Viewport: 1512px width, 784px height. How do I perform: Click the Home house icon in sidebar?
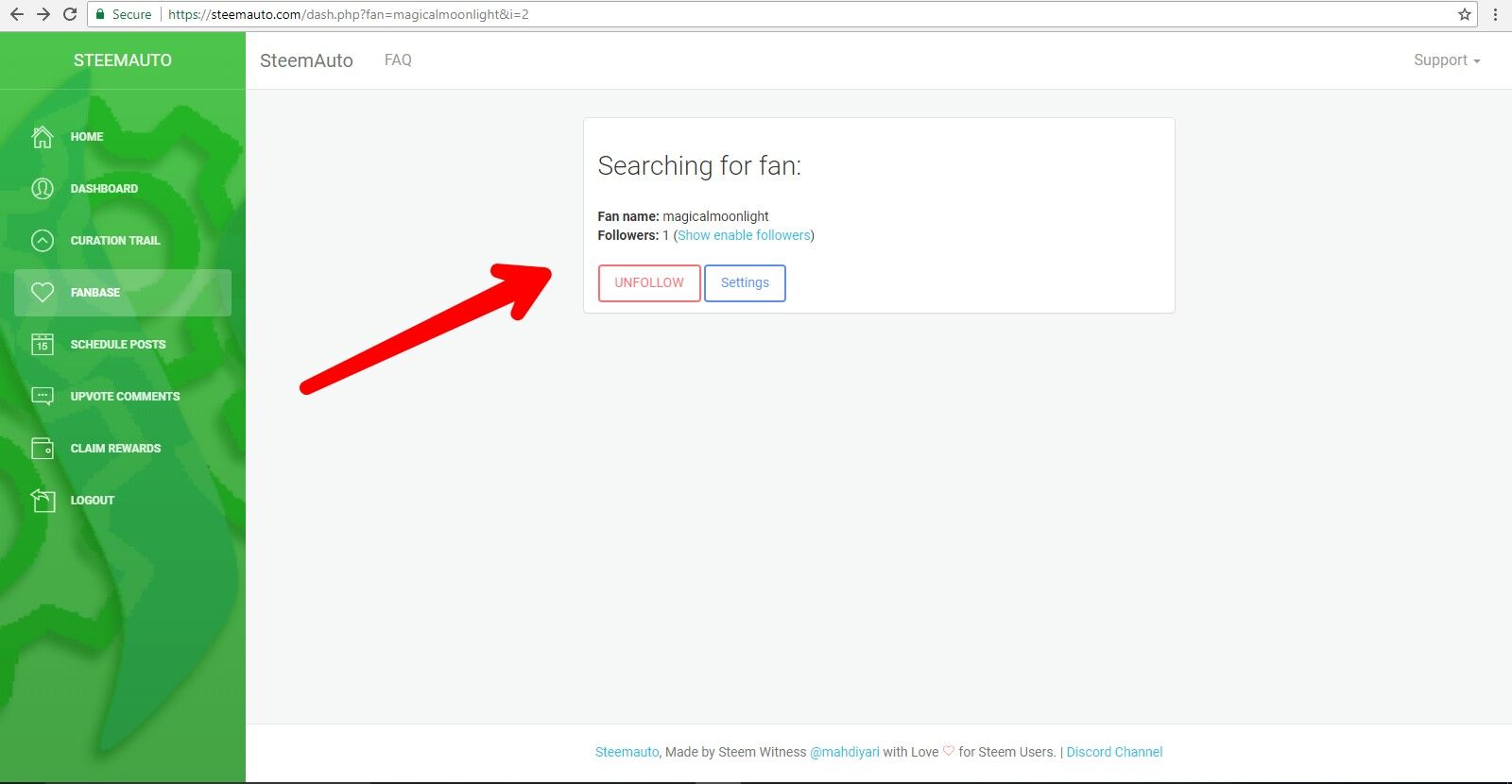[43, 137]
